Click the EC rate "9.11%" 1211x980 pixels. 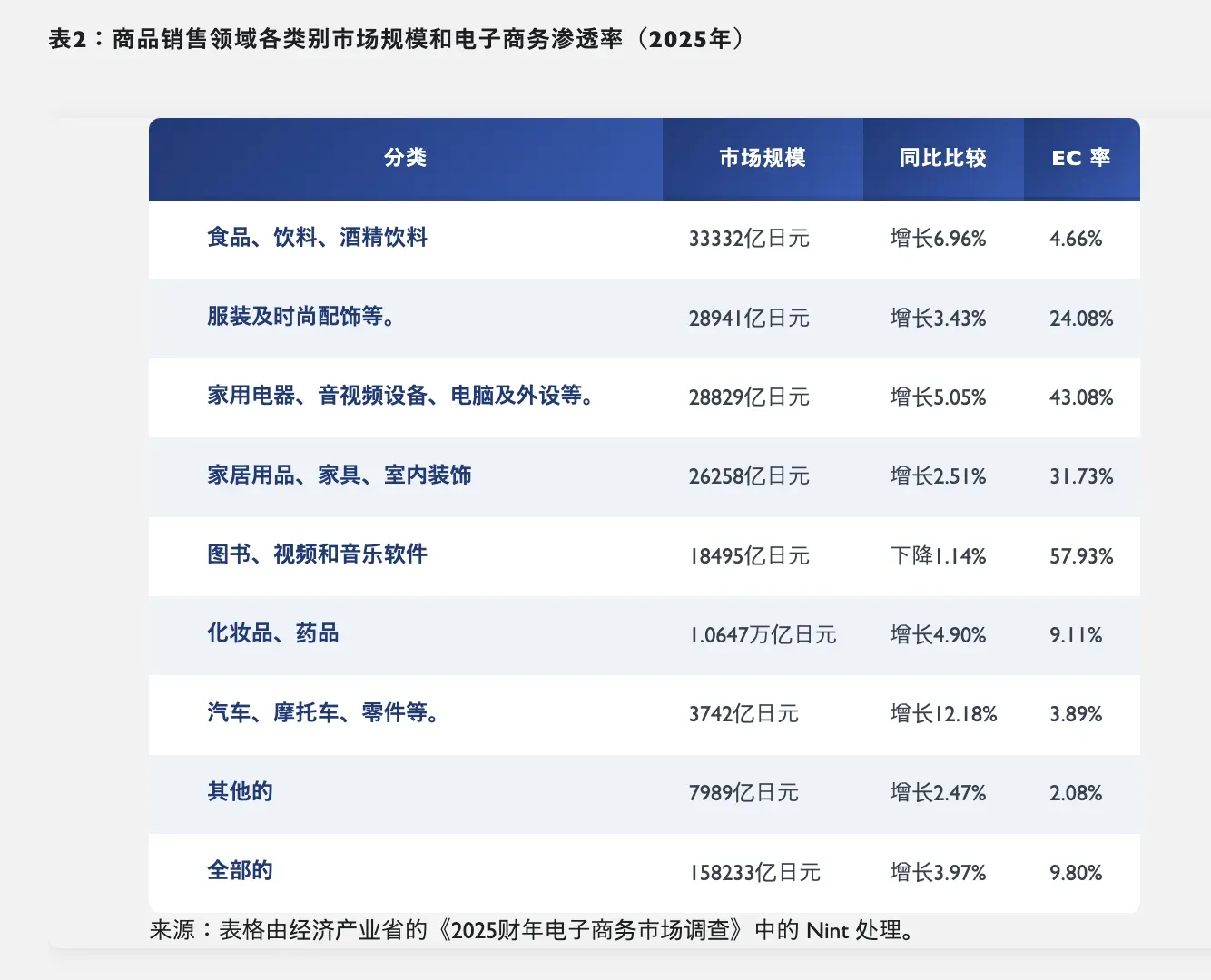(1076, 635)
